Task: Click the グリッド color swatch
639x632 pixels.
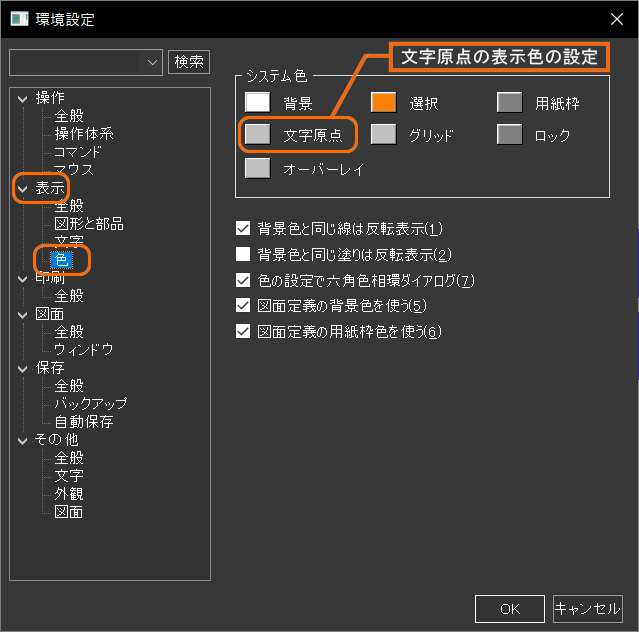Action: tap(384, 134)
